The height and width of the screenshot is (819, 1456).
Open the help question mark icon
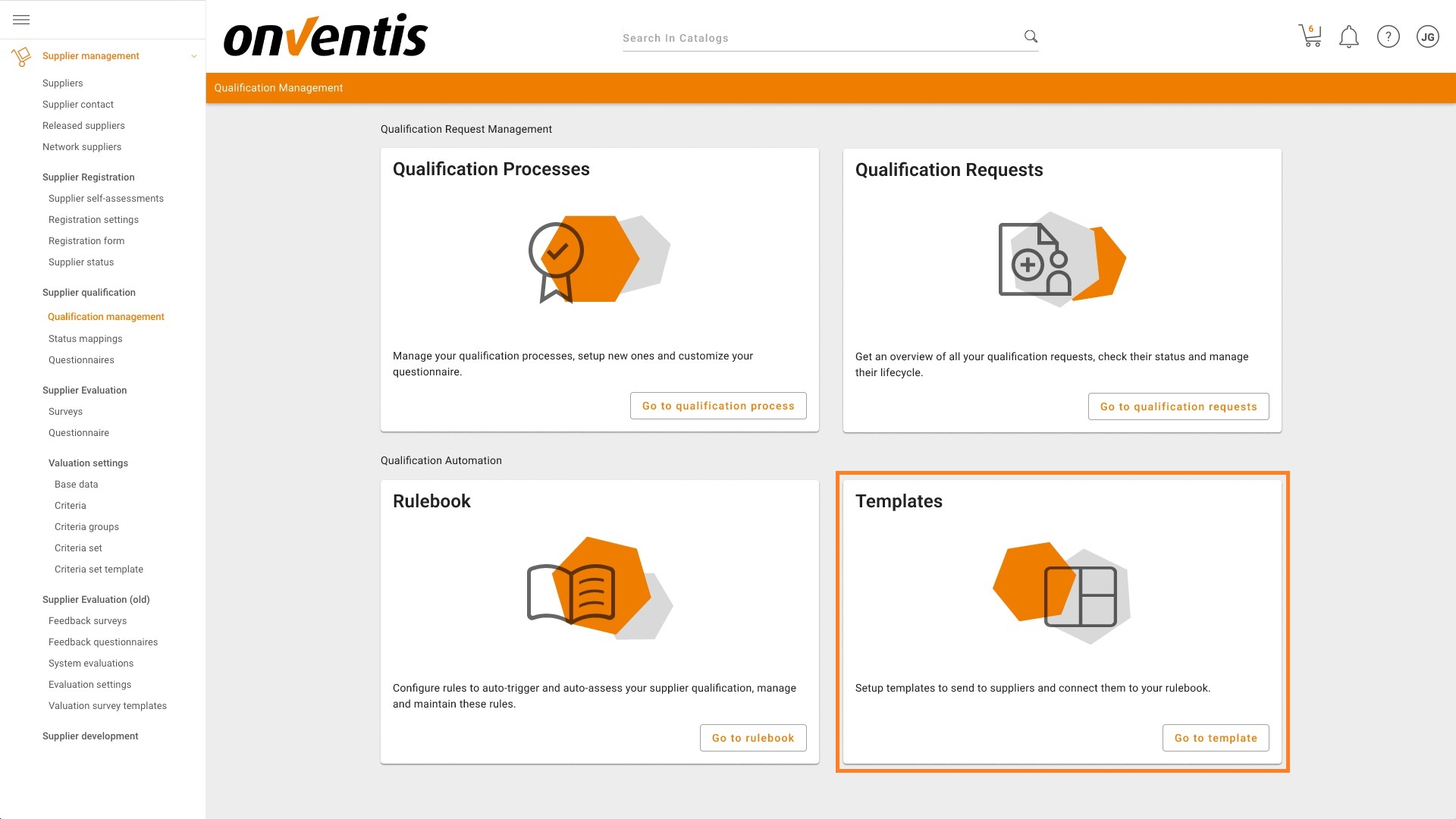point(1389,36)
